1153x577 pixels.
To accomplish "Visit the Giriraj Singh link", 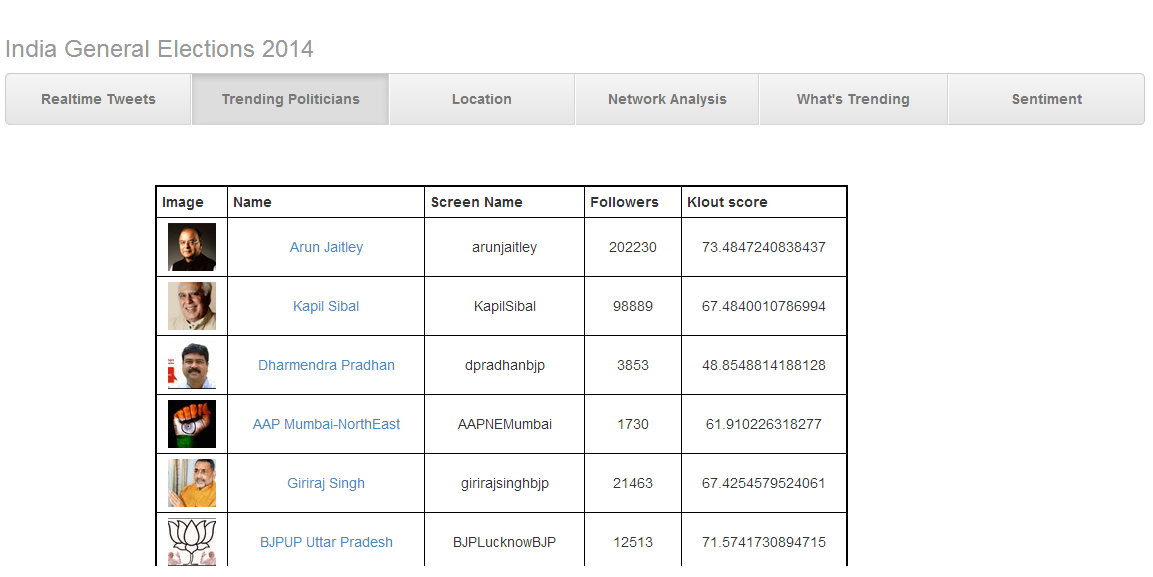I will [x=326, y=483].
